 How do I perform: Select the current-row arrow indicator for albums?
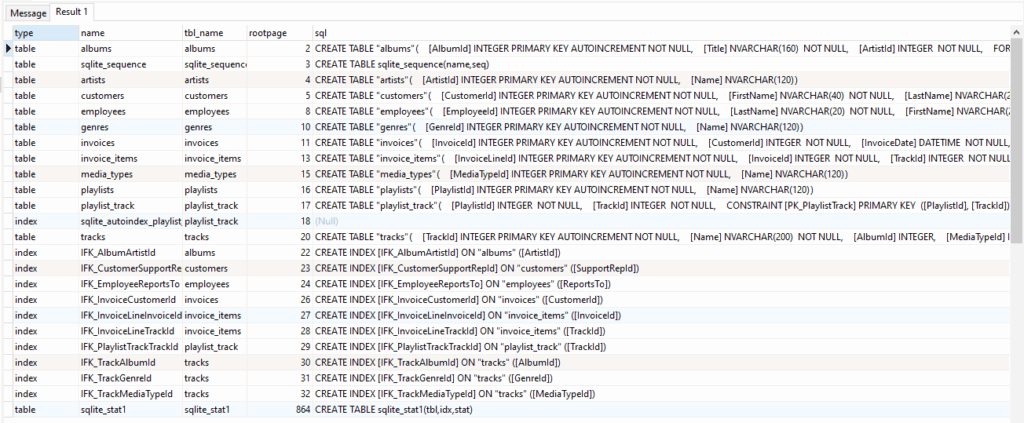tap(8, 48)
